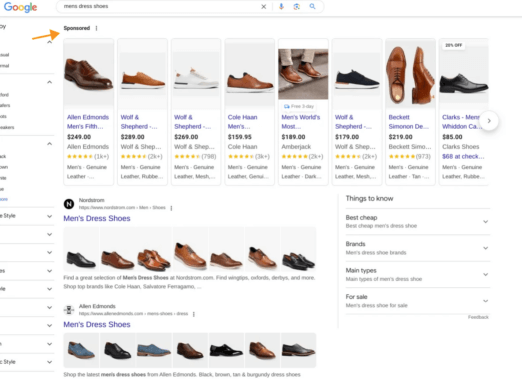Click Free 3-day shipping label on Amberjack

pyautogui.click(x=299, y=106)
